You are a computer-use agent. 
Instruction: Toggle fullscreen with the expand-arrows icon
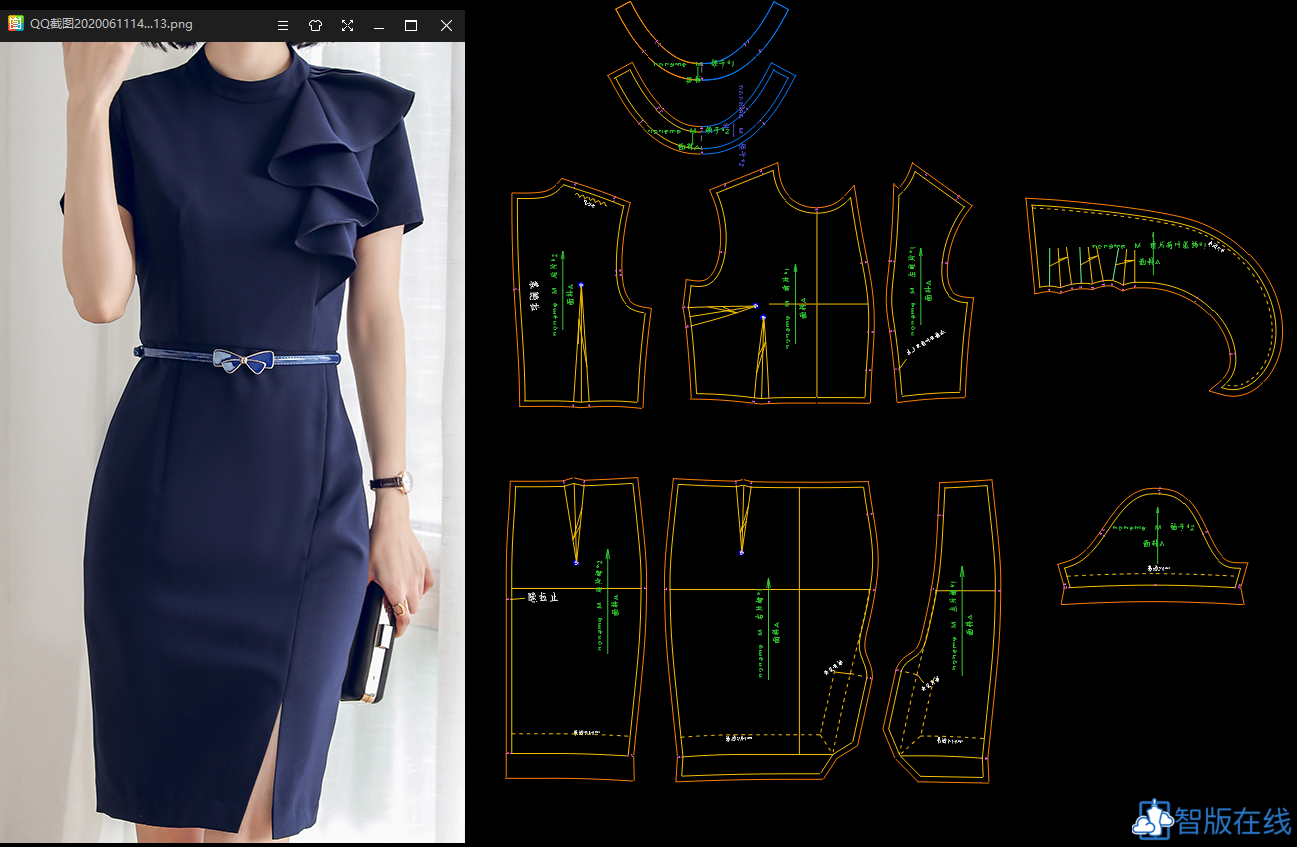point(347,26)
